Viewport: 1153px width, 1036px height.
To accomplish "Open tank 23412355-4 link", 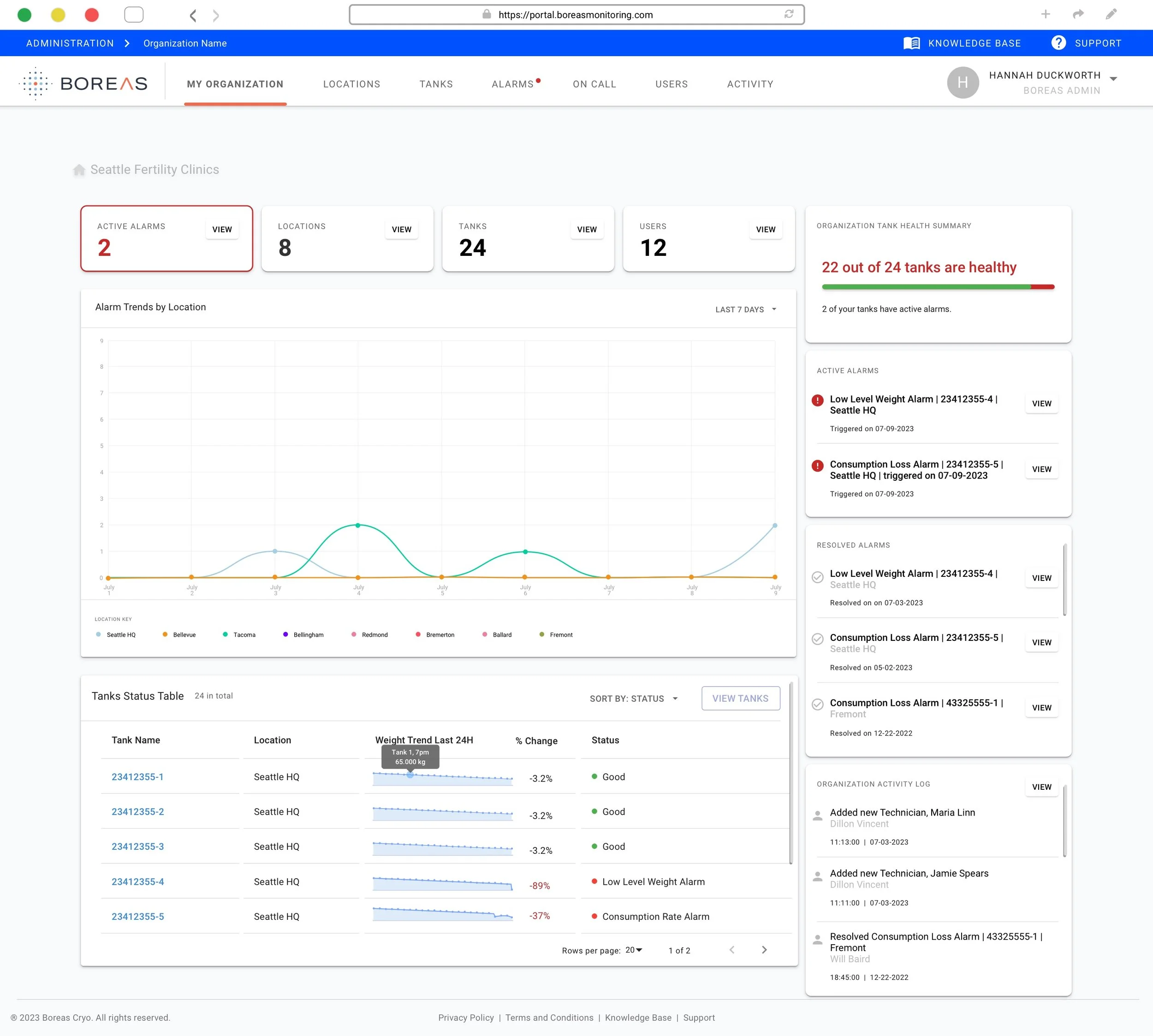I will click(x=138, y=882).
